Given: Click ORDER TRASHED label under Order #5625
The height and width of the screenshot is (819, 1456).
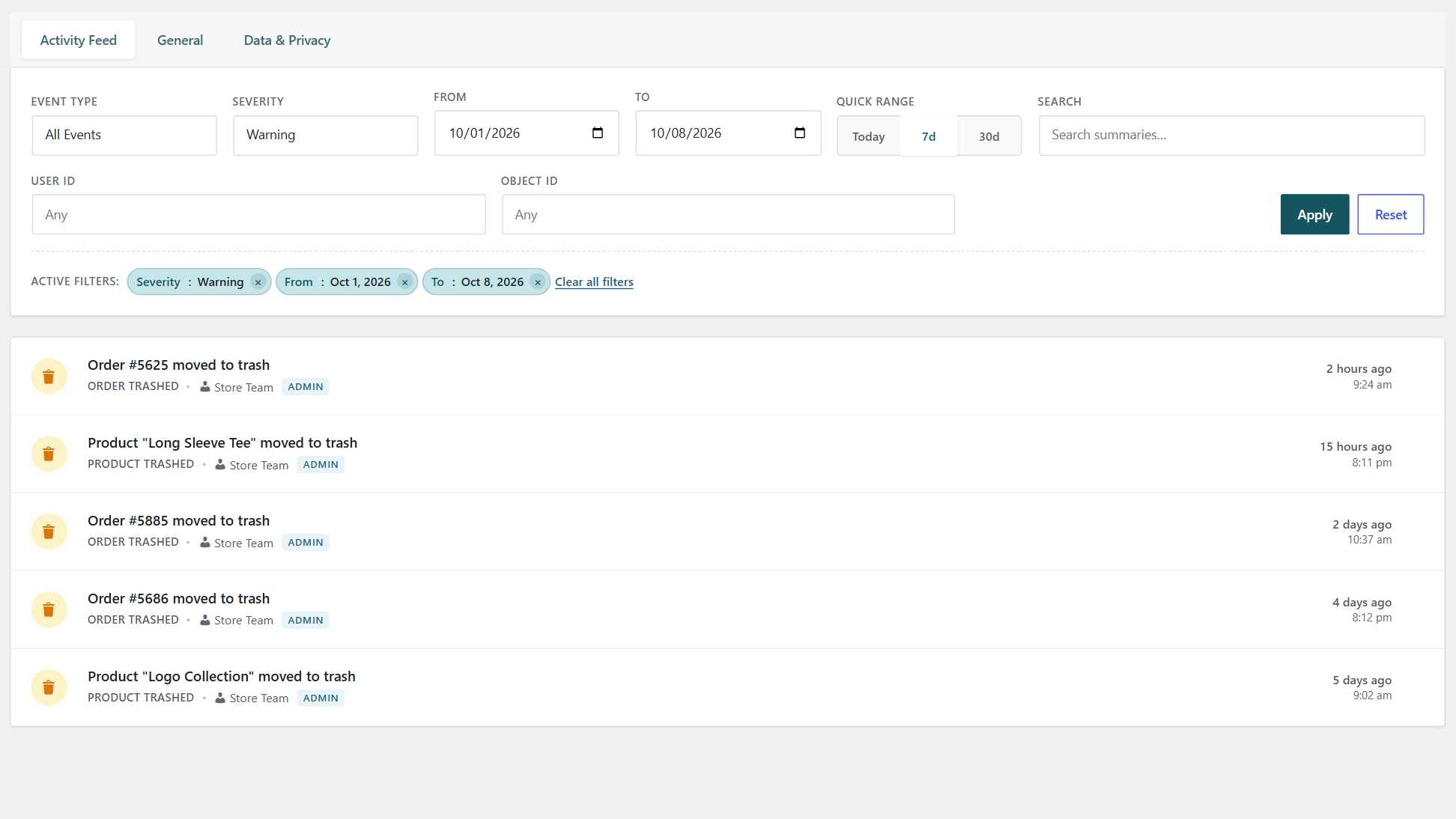Looking at the screenshot, I should (133, 386).
